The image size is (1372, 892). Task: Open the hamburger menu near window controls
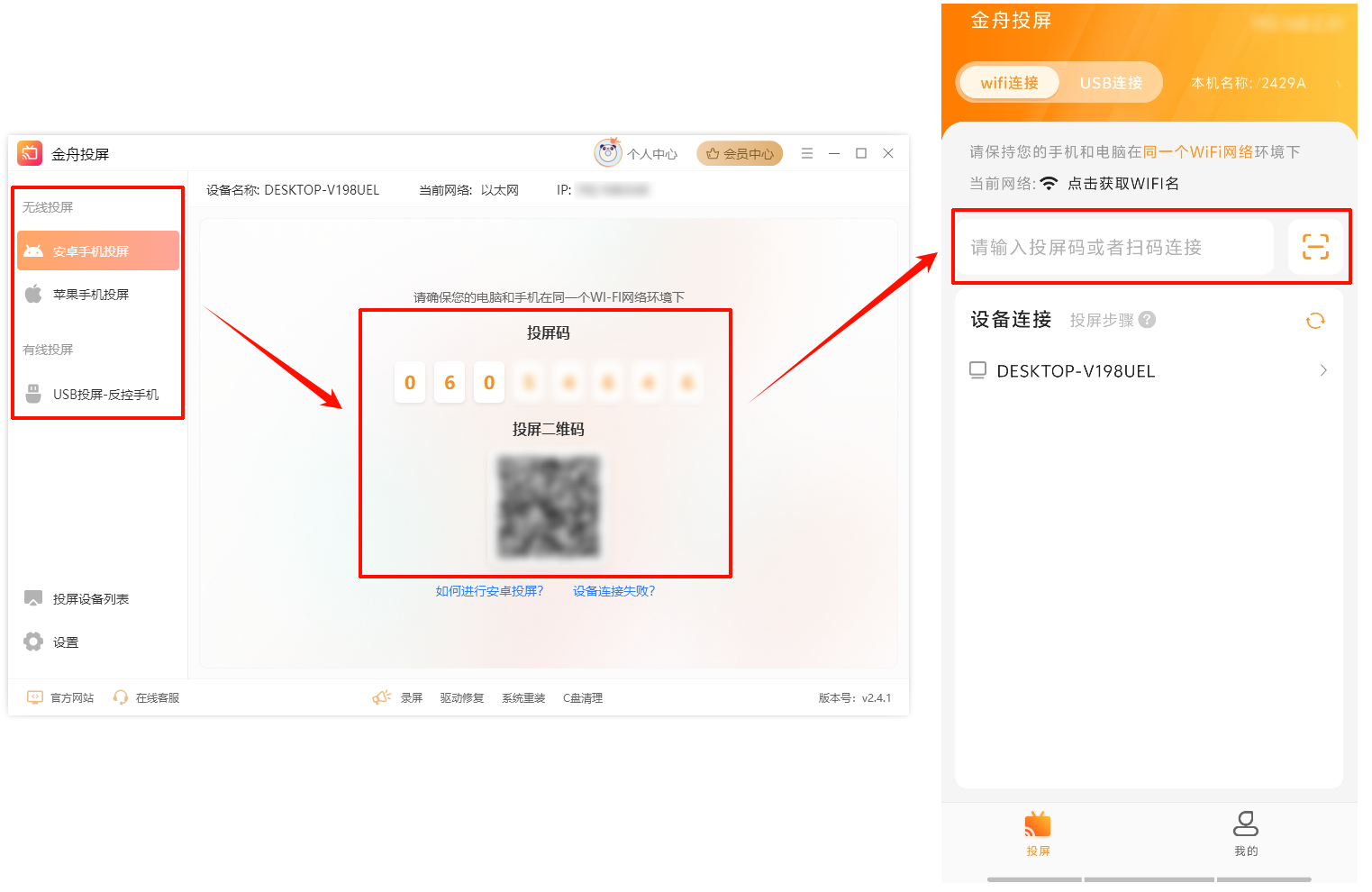[807, 153]
